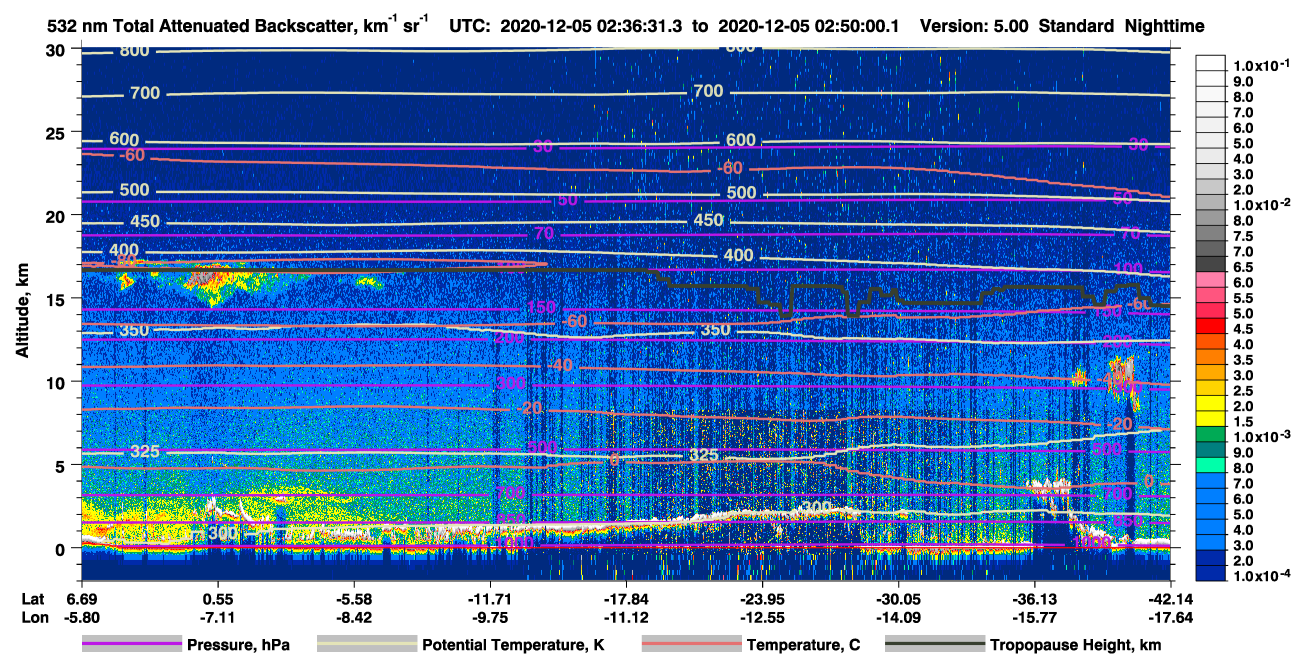This screenshot has width=1300, height=667.
Task: Click the 'Standard' word in the header
Action: click(x=1075, y=26)
